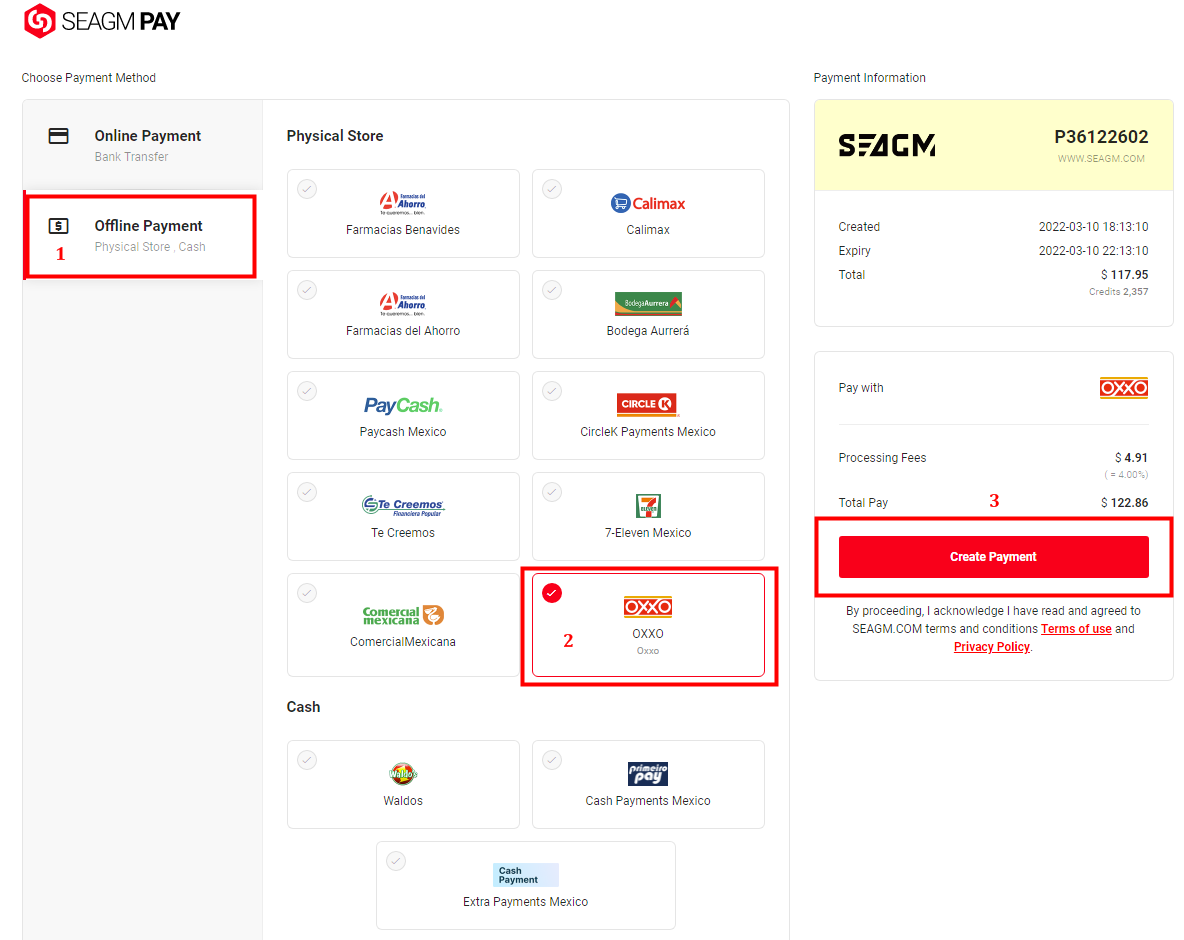Select the Bodega Aurrerá radio check
The height and width of the screenshot is (940, 1184).
[x=552, y=290]
